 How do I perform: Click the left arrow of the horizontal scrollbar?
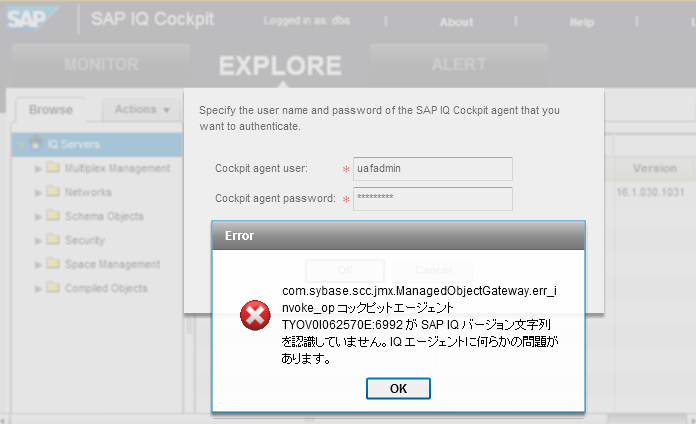(x=4, y=420)
